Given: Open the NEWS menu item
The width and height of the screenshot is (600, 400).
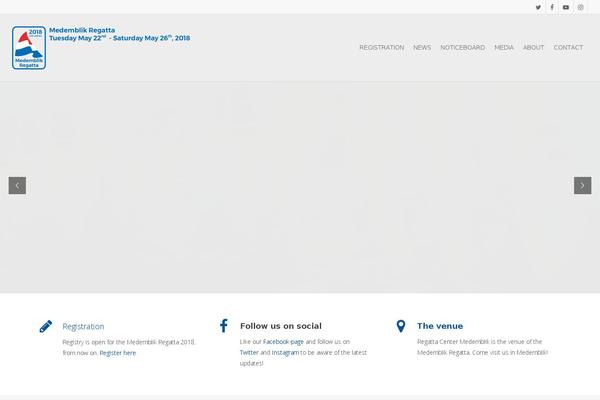Looking at the screenshot, I should [x=422, y=47].
